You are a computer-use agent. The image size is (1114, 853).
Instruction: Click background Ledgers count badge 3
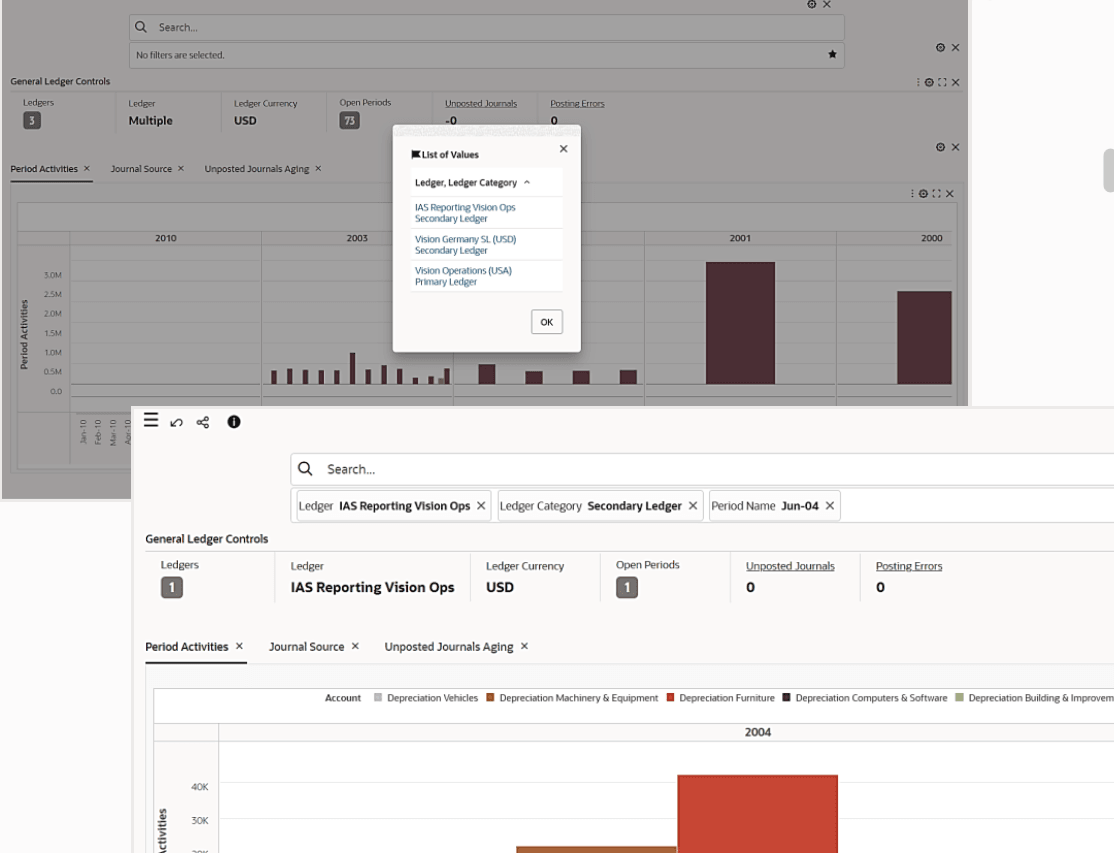tap(32, 120)
